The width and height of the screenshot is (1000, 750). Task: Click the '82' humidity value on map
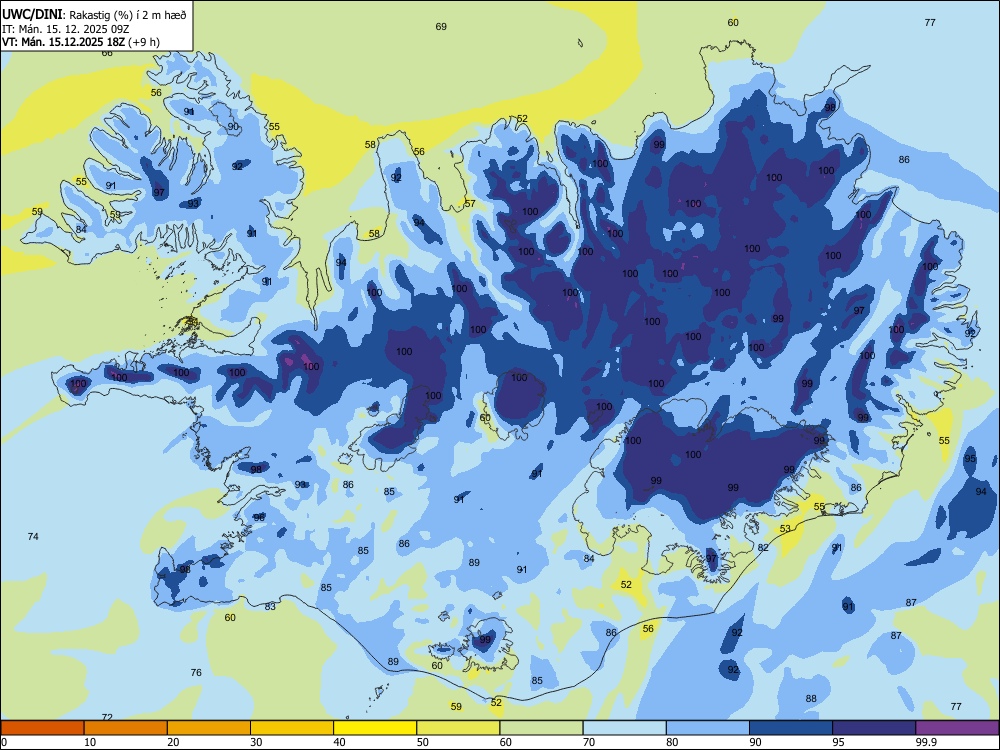click(763, 548)
